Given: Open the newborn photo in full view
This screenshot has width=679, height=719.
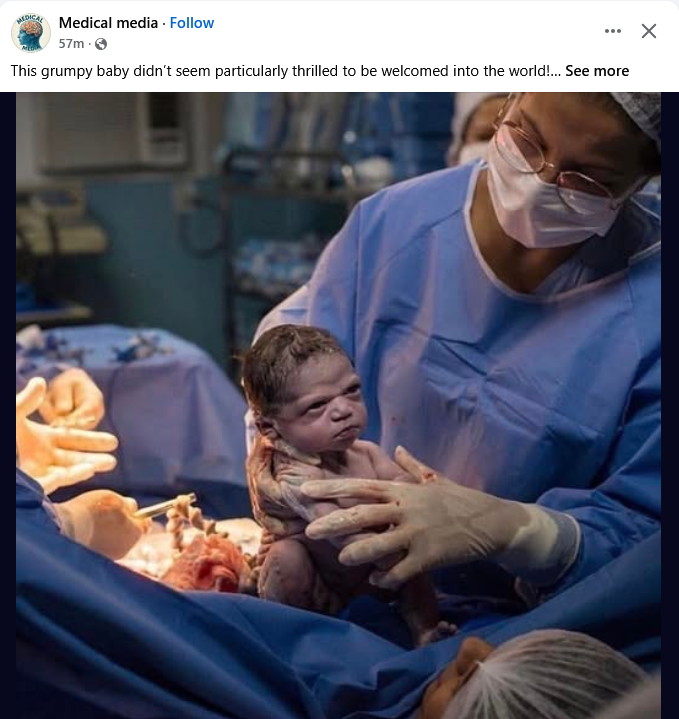Looking at the screenshot, I should 338,405.
